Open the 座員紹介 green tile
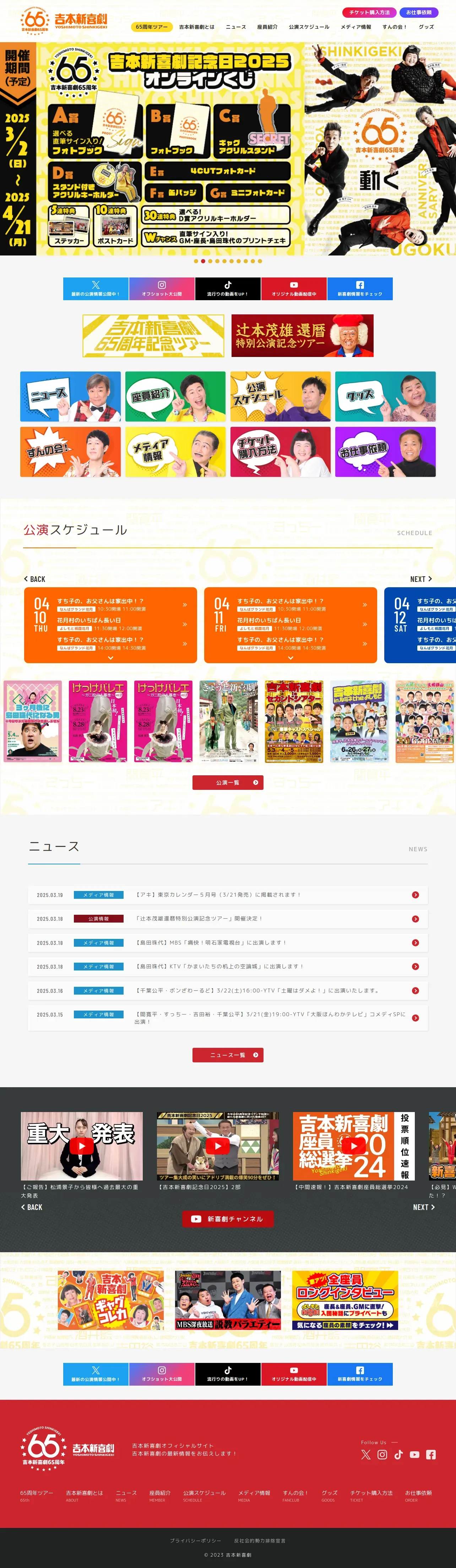The width and height of the screenshot is (456, 1568). (175, 396)
